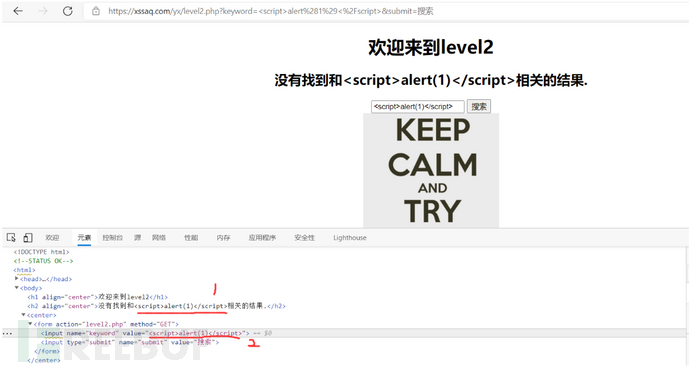Image resolution: width=690 pixels, height=369 pixels.
Task: Select the input type submit DOM line
Action: click(130, 342)
